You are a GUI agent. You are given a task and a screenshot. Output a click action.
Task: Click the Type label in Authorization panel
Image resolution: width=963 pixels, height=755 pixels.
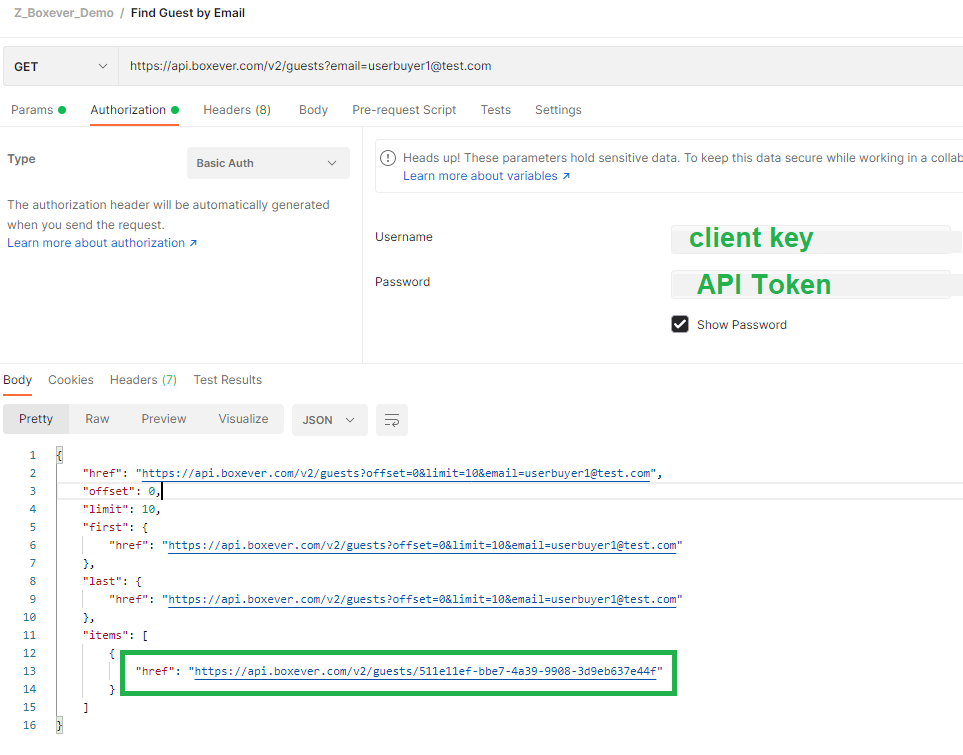click(21, 159)
